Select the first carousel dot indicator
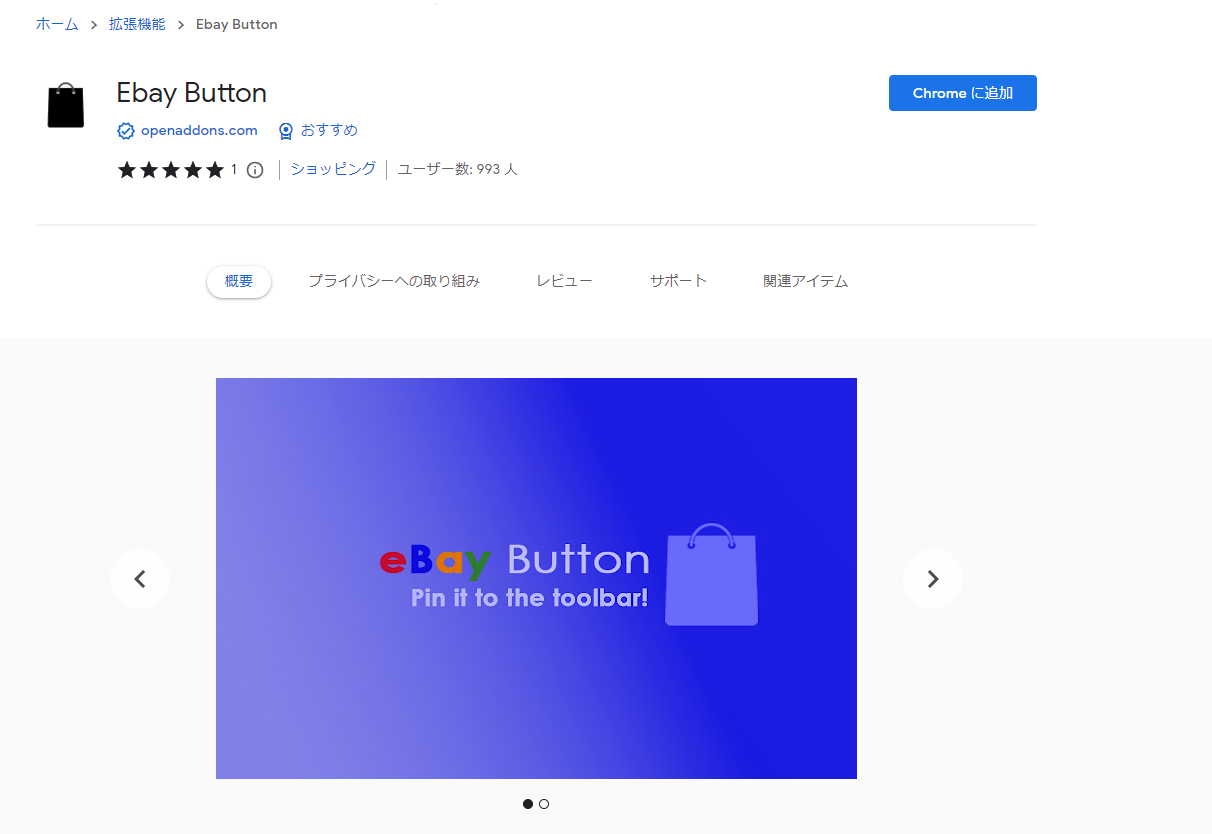 pyautogui.click(x=528, y=804)
